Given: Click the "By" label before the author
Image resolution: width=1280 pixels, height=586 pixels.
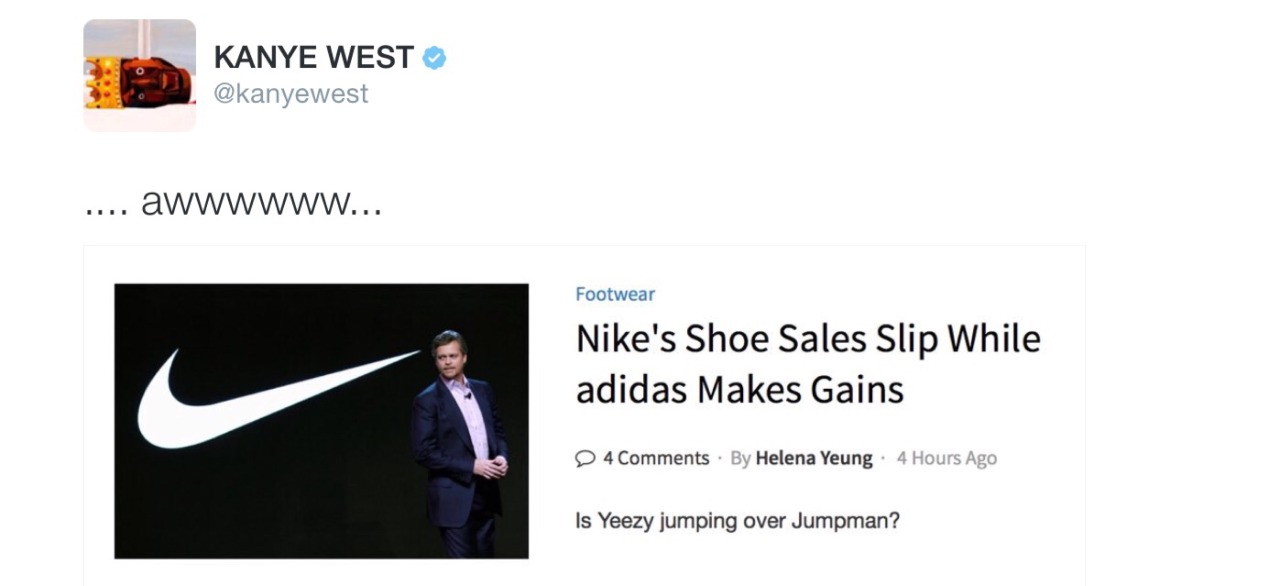Looking at the screenshot, I should (x=741, y=458).
